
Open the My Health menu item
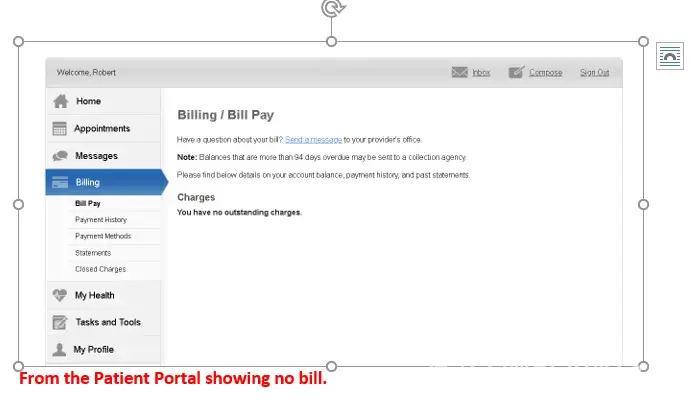click(x=103, y=295)
